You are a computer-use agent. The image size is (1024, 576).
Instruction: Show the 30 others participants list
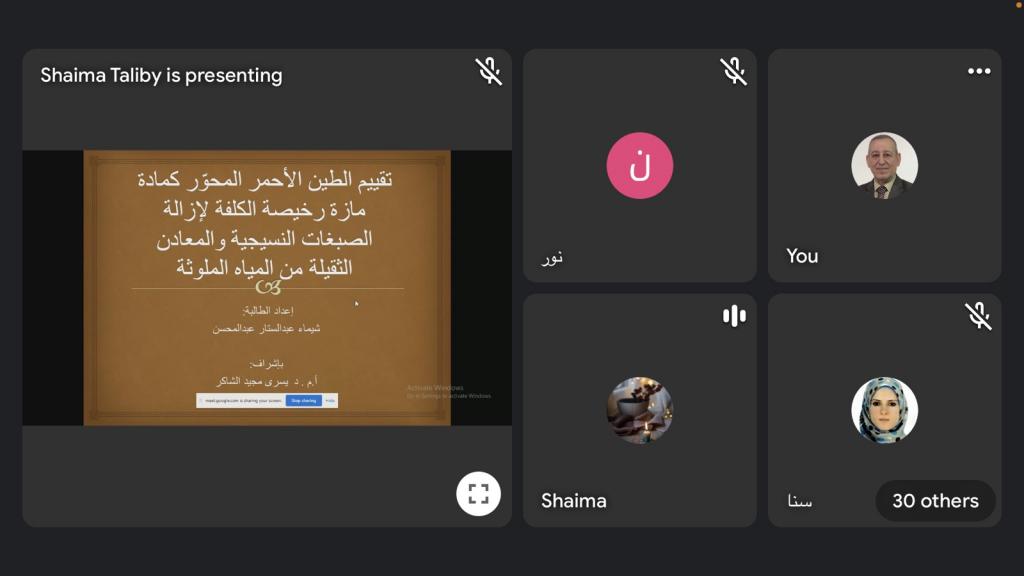coord(935,501)
